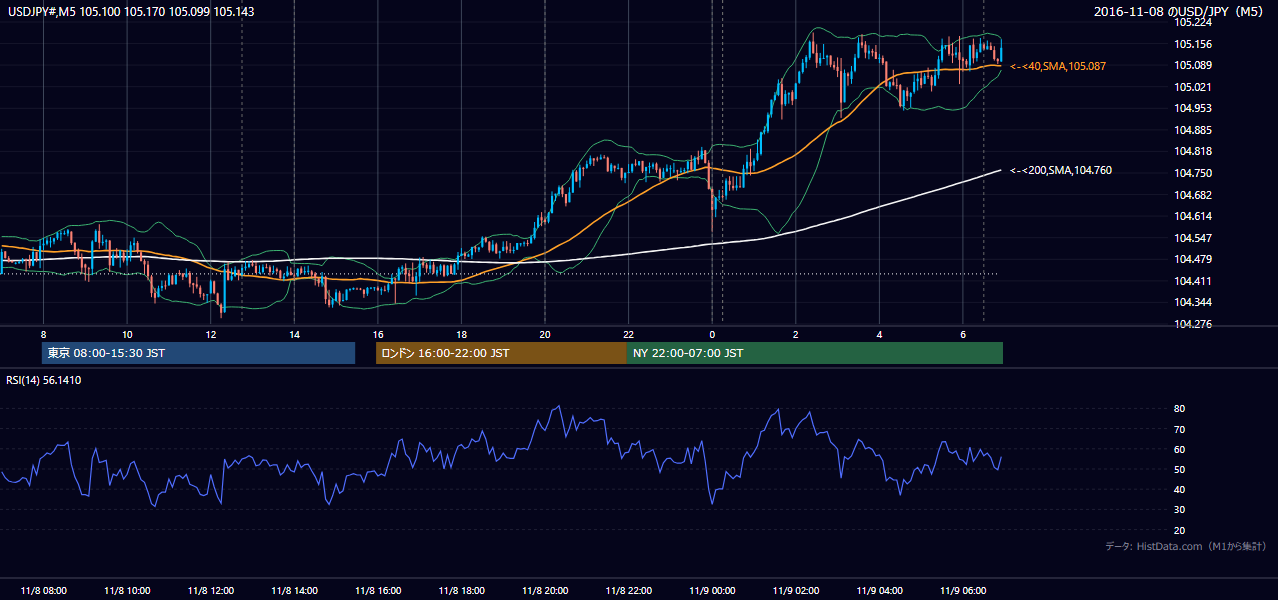Click hour tick 14 under the price chart
The image size is (1278, 600).
point(294,333)
